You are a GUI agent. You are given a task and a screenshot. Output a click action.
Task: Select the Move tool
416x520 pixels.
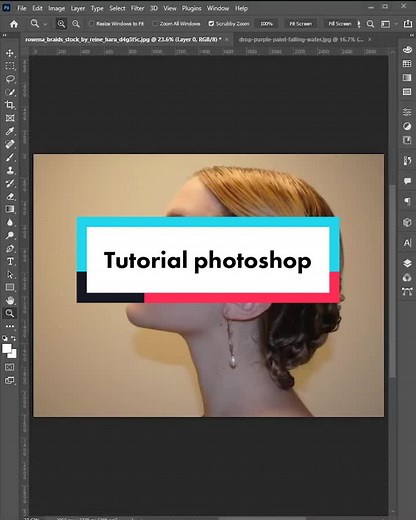(10, 53)
